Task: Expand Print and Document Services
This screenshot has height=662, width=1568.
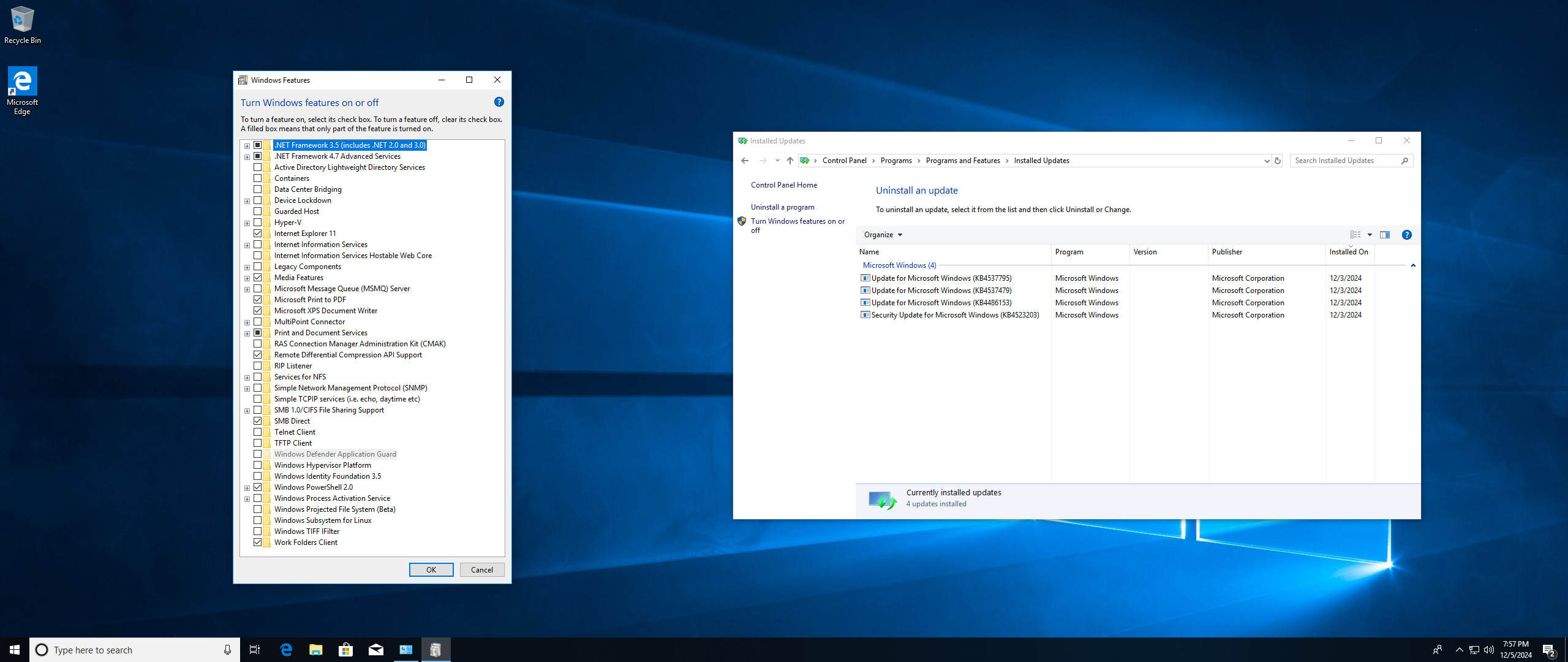Action: [x=247, y=333]
